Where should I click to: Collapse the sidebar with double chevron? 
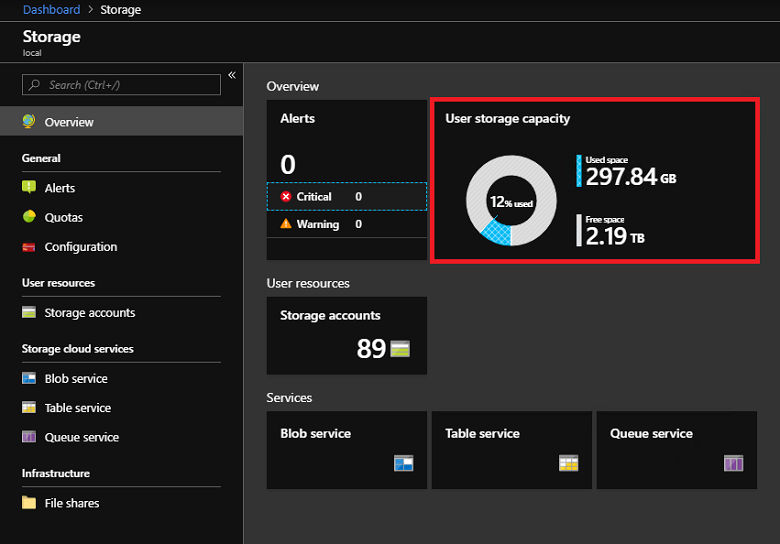point(232,75)
